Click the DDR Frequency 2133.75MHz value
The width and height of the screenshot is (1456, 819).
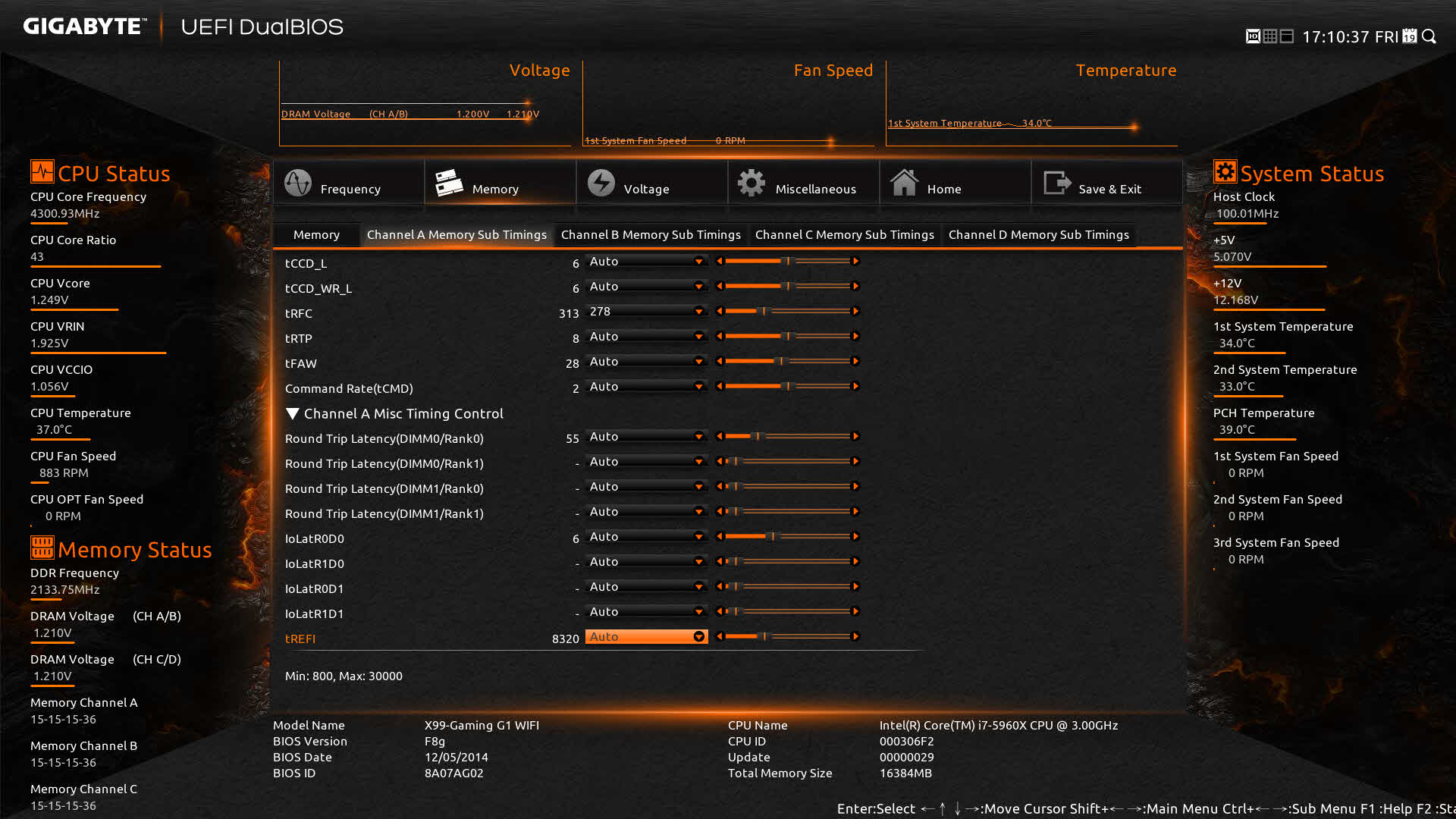click(x=65, y=589)
